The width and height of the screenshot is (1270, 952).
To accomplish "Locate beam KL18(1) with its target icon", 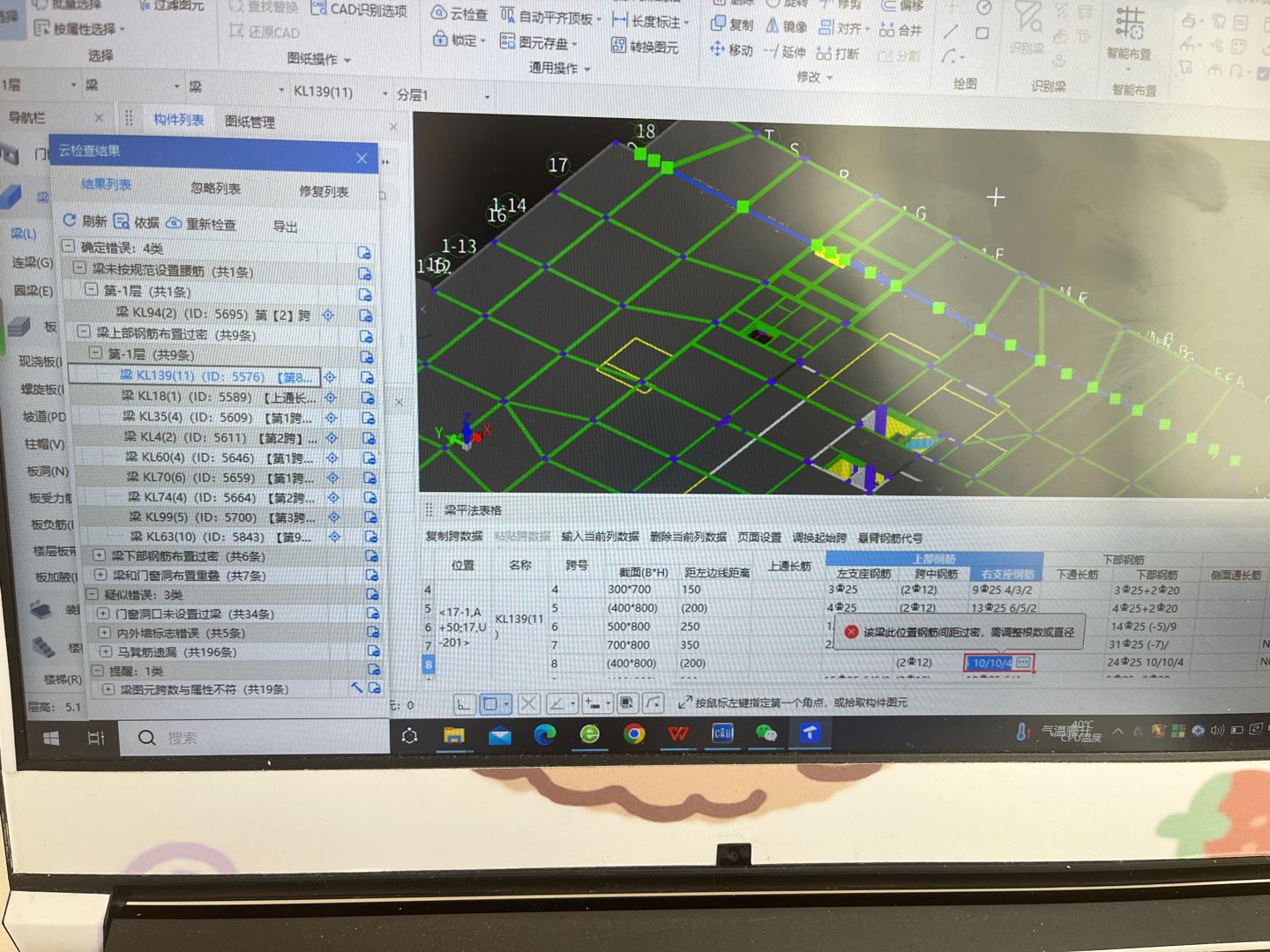I will pyautogui.click(x=332, y=398).
